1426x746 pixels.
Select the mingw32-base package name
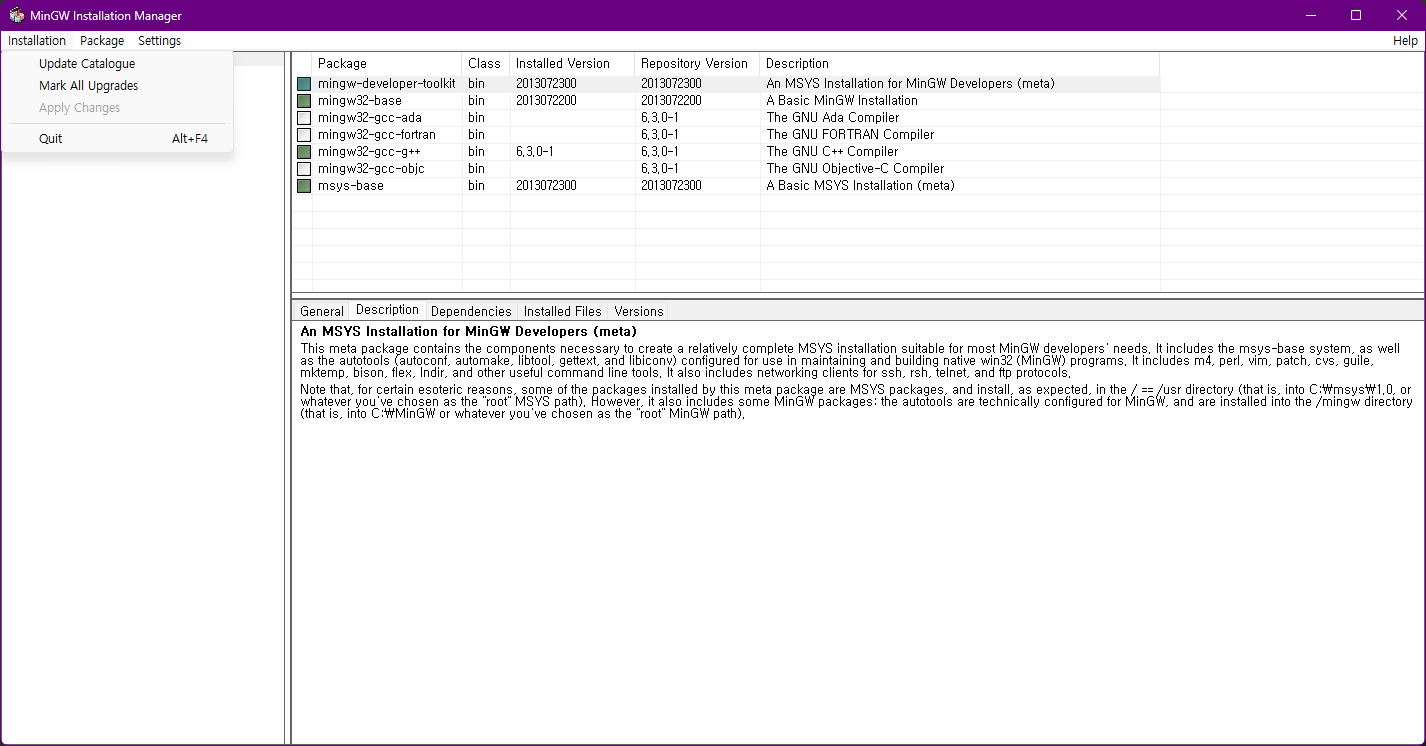(360, 101)
